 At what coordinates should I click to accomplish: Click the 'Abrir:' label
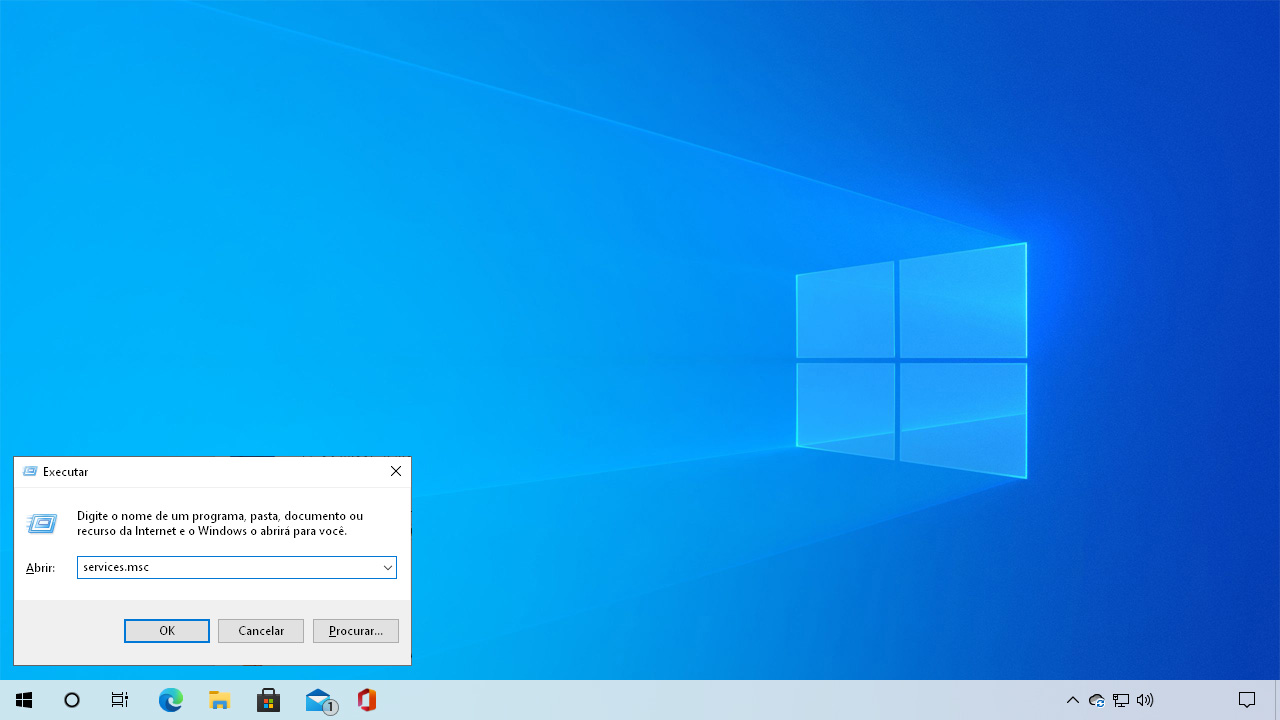[x=40, y=568]
